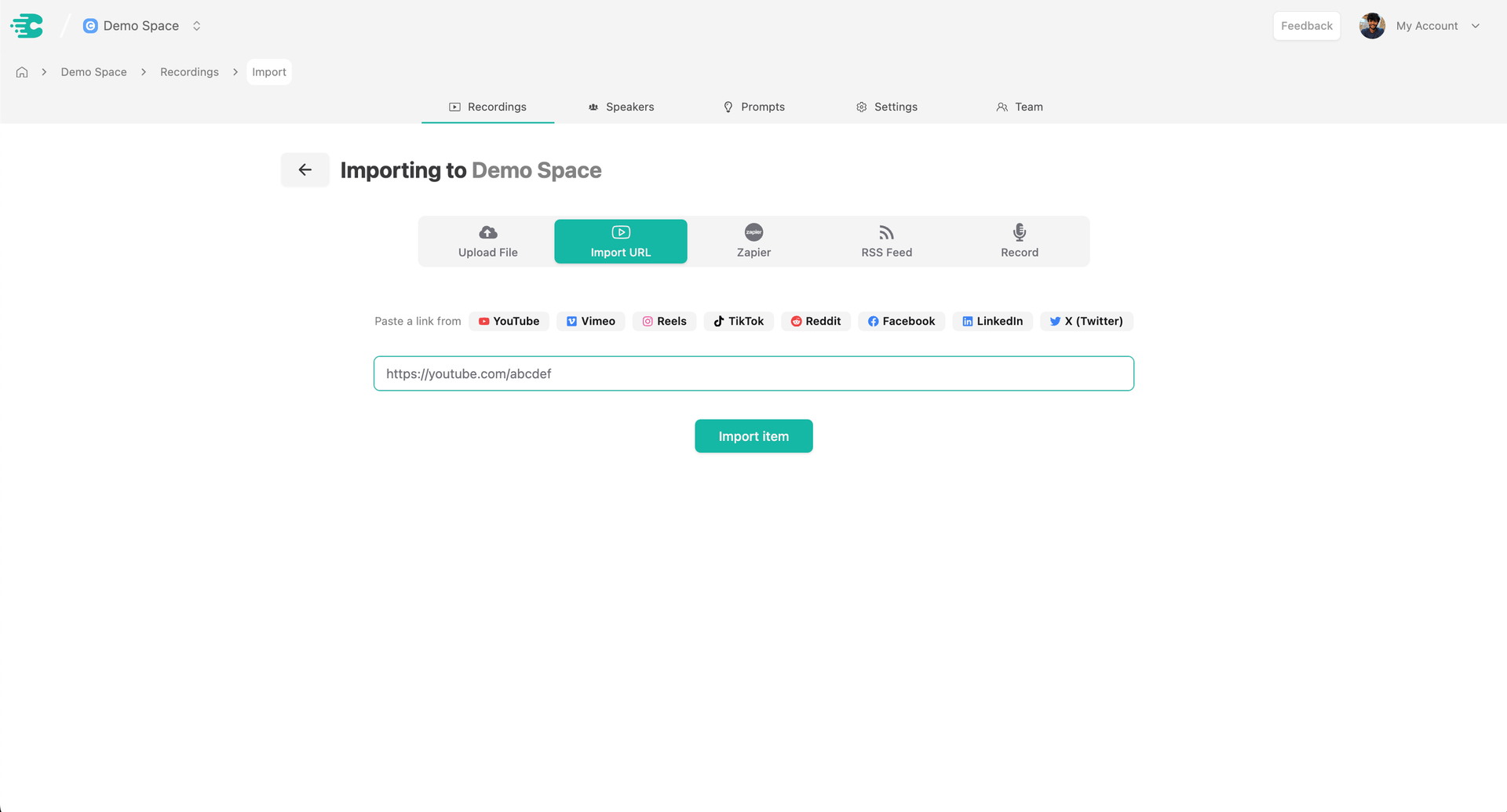Go to the Settings tab
Screen dimensions: 1507x812
click(x=886, y=107)
